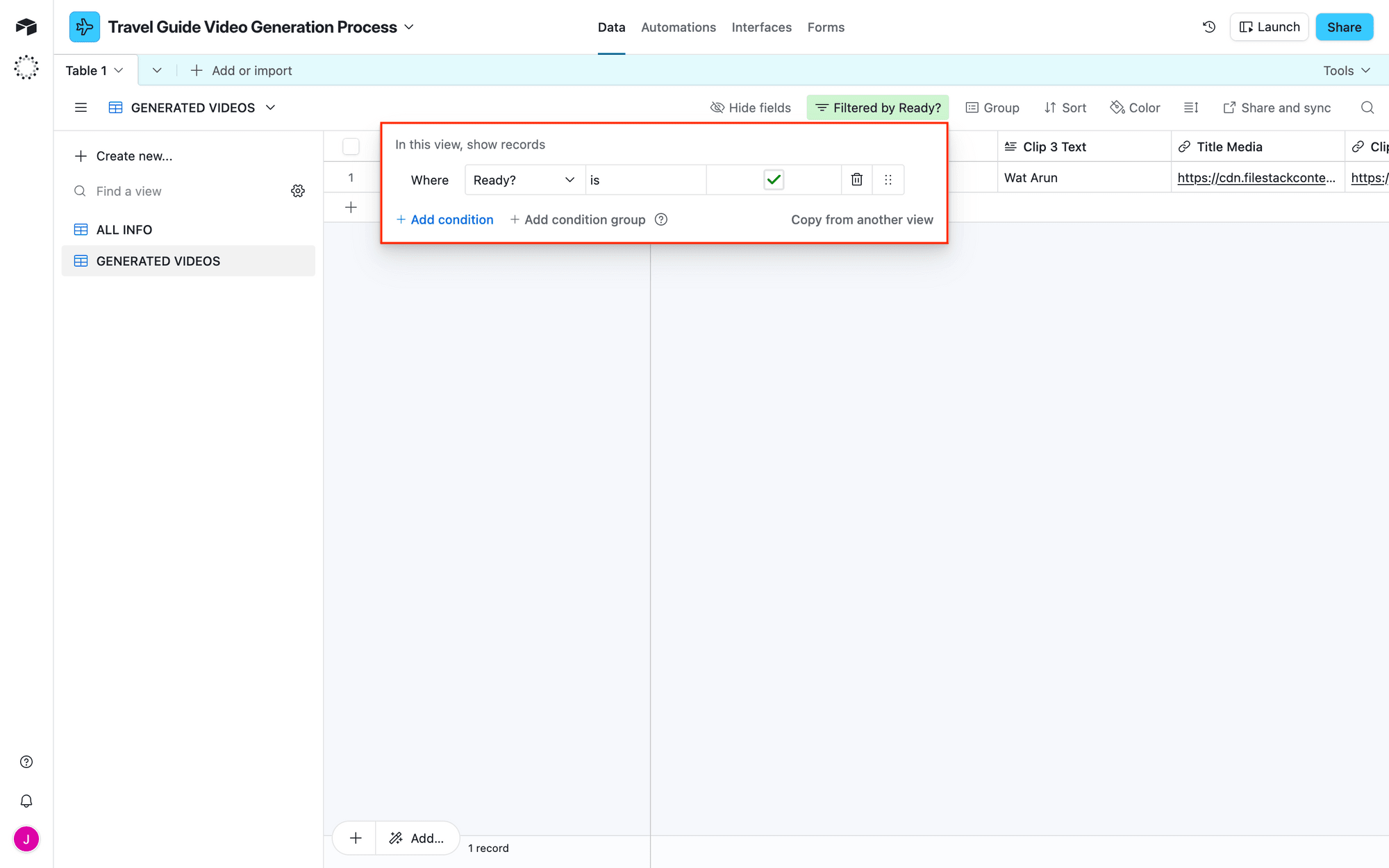Click the Find a view search field

click(x=127, y=190)
